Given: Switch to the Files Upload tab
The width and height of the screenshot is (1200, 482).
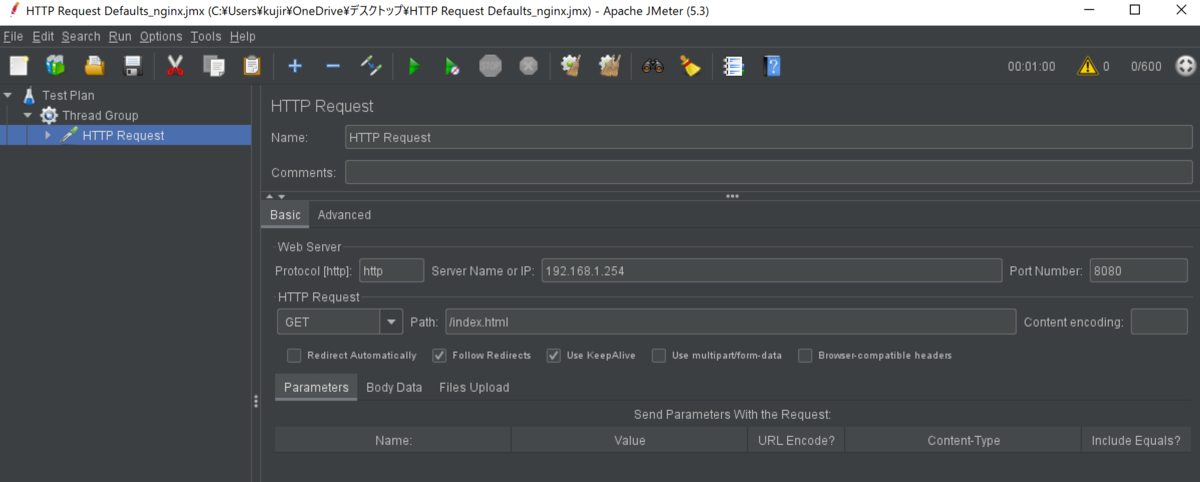Looking at the screenshot, I should coord(474,387).
